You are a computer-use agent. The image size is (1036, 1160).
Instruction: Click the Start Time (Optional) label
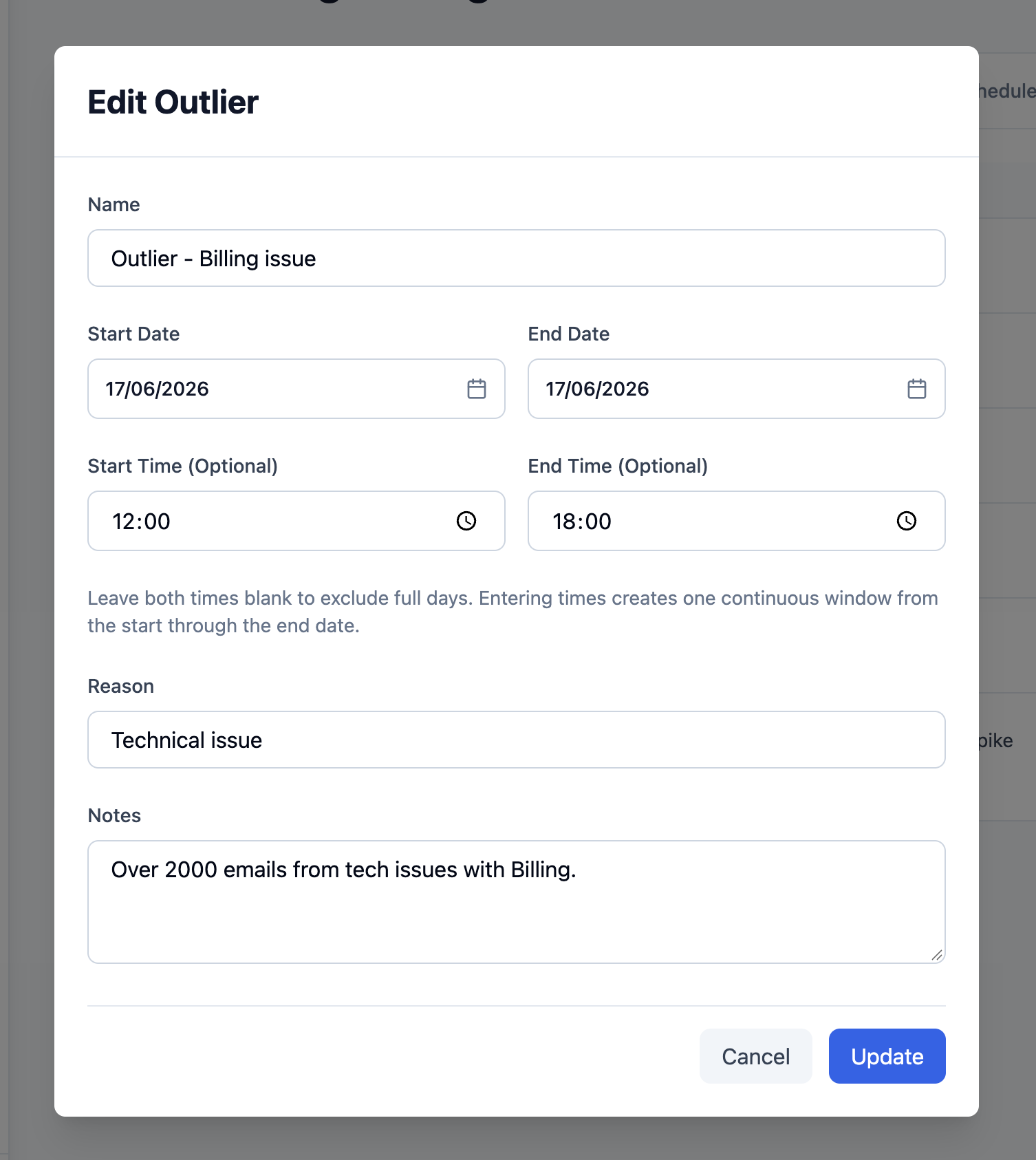pos(183,466)
